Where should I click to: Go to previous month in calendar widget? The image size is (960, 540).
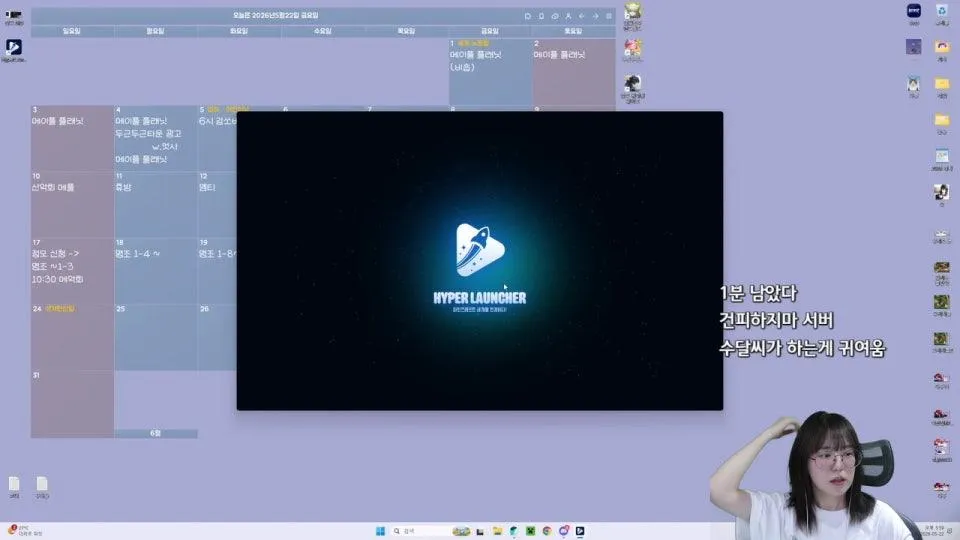(582, 16)
